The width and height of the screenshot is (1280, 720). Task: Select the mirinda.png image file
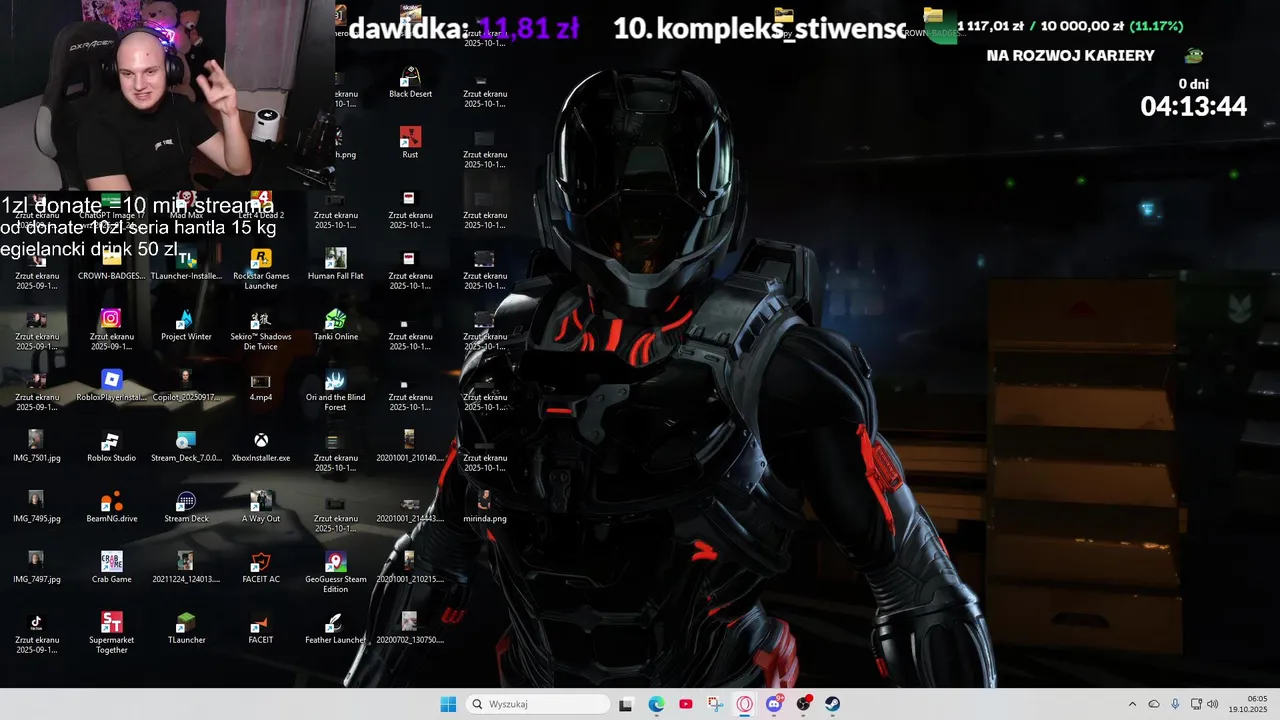pyautogui.click(x=485, y=508)
